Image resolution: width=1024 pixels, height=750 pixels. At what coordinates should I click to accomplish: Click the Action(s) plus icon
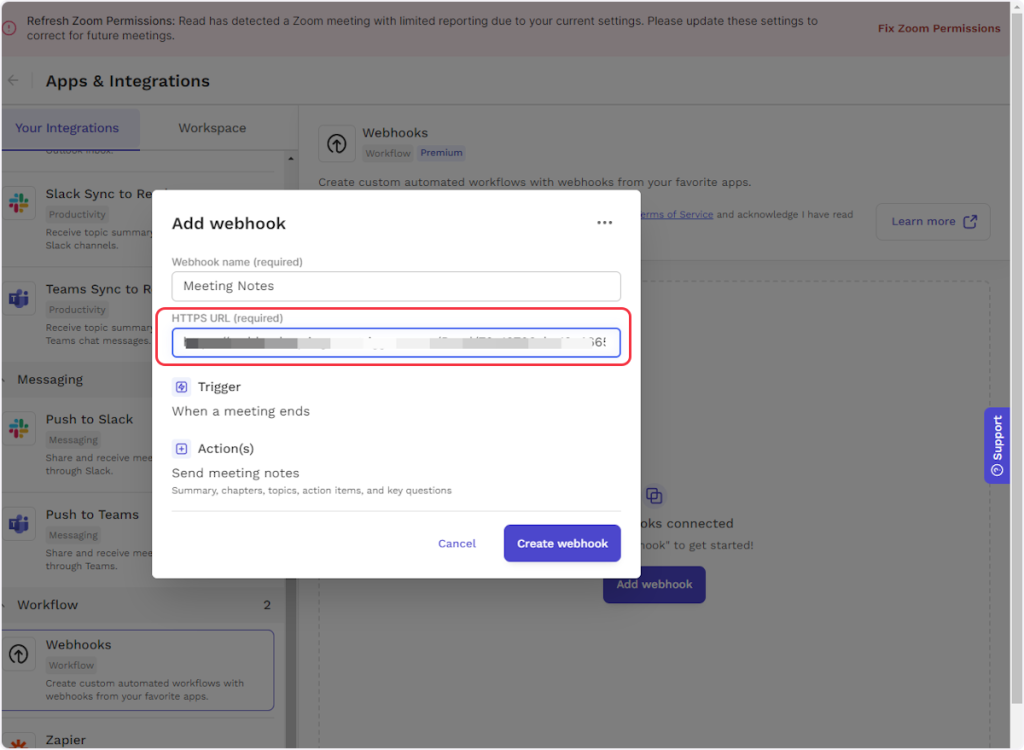181,449
